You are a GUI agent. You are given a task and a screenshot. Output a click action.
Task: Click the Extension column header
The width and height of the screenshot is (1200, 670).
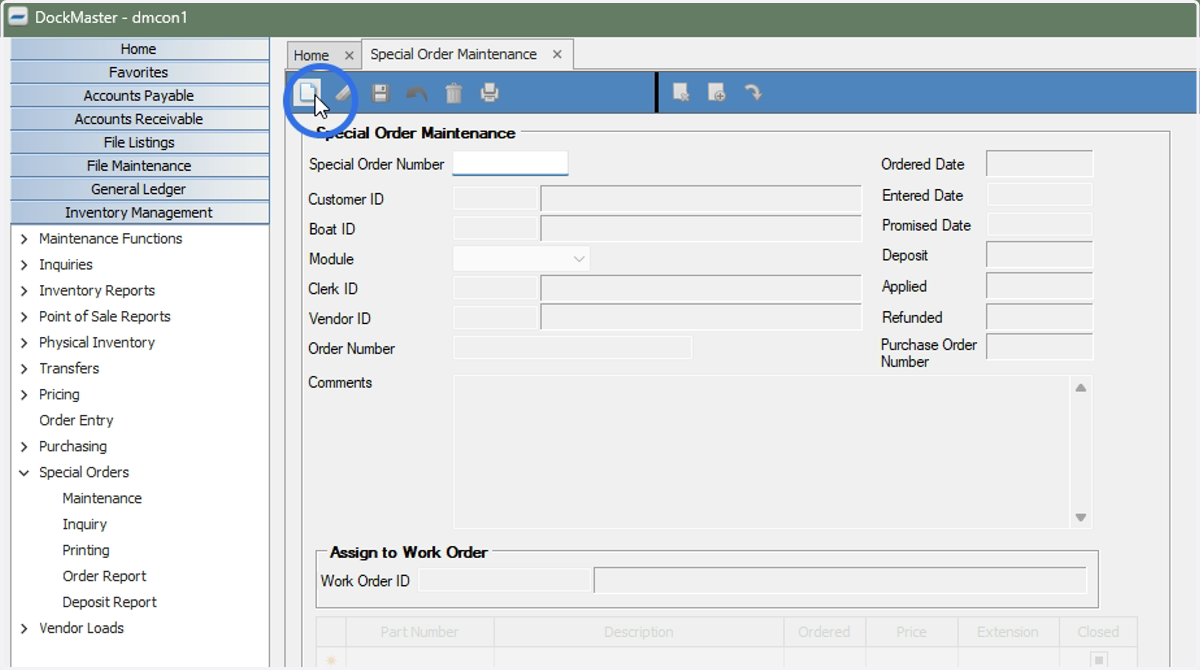tap(1007, 632)
